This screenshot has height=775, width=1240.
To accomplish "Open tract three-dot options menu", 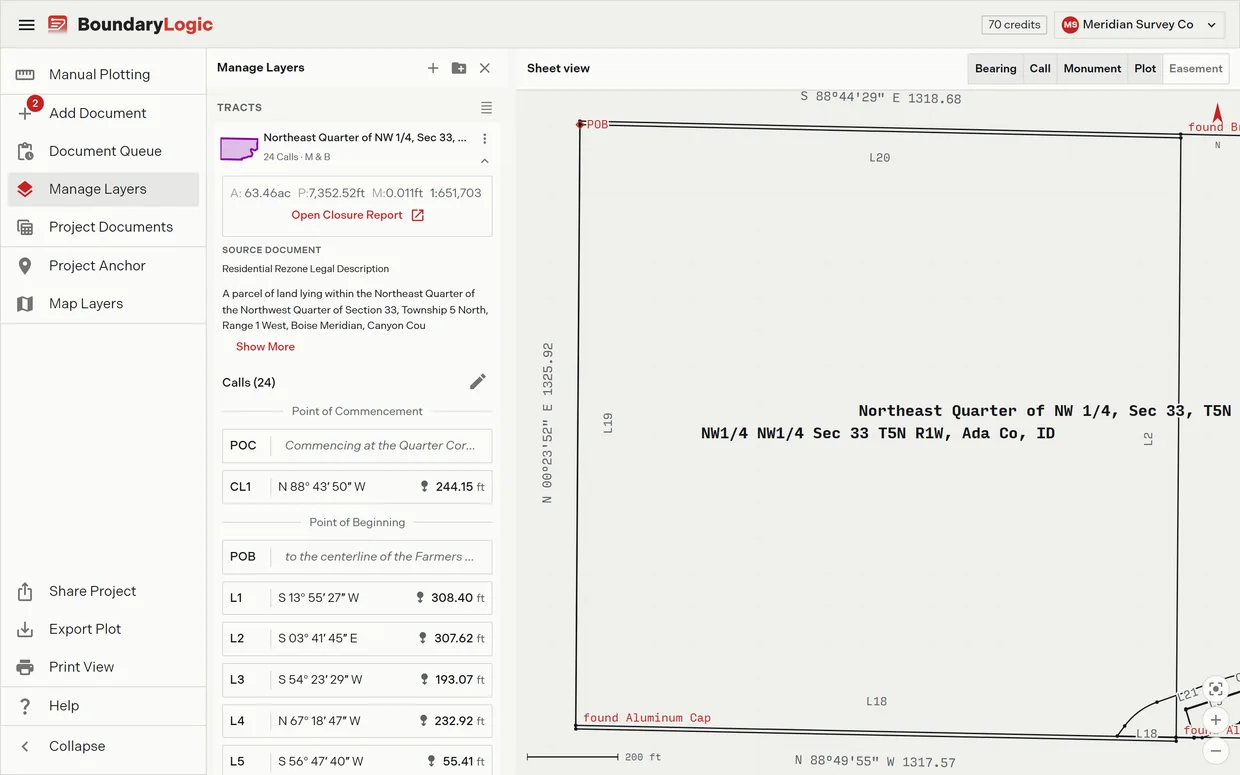I will [485, 139].
